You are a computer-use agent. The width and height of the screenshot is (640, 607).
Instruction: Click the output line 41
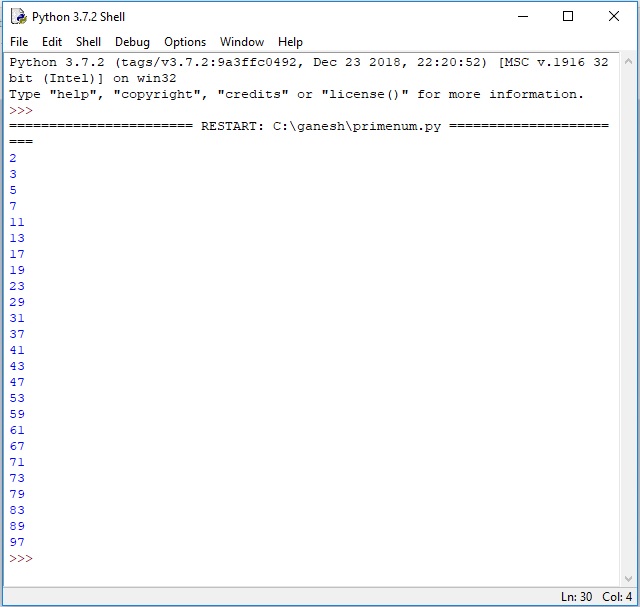click(17, 350)
